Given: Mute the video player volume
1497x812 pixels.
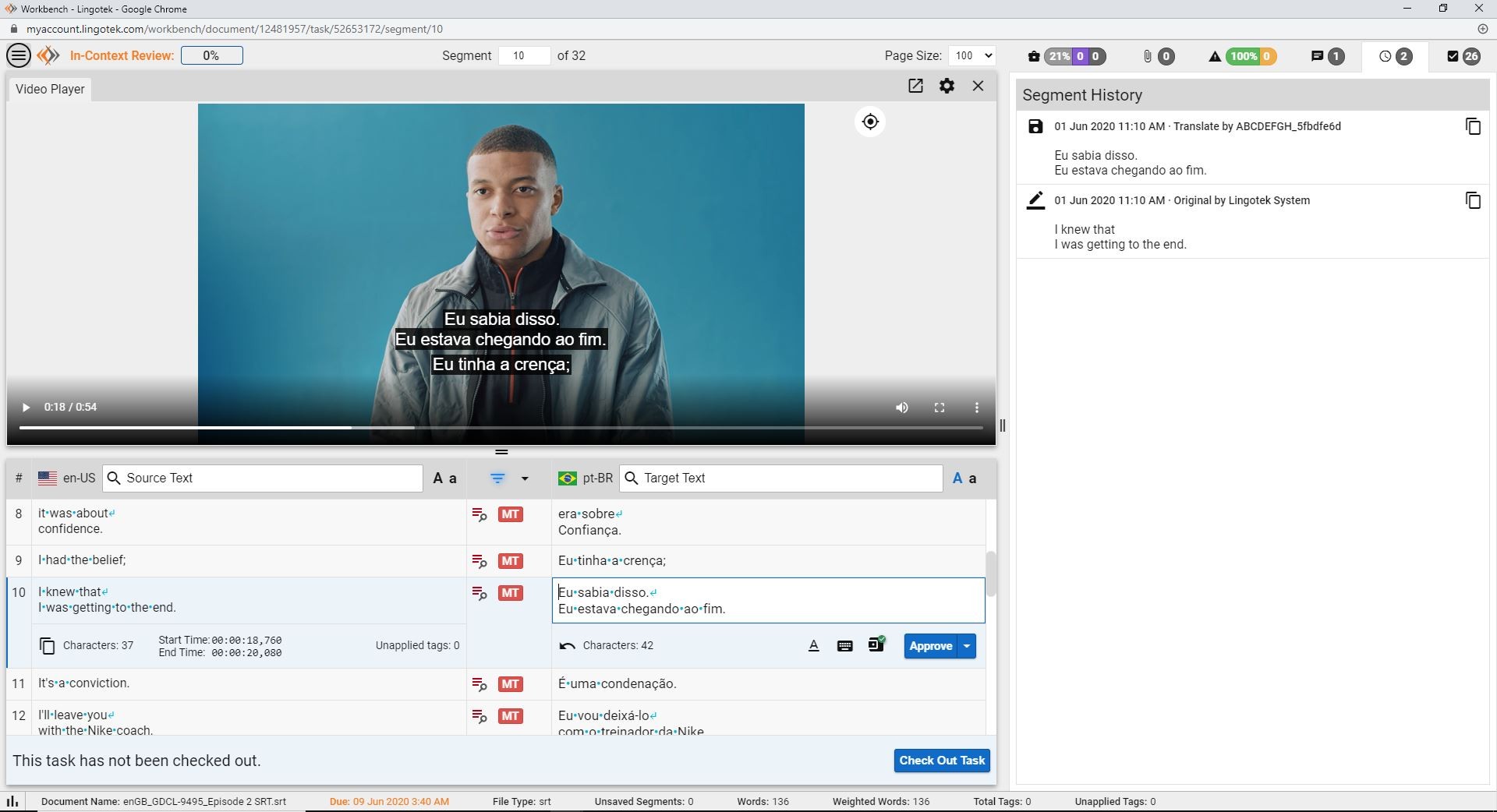Looking at the screenshot, I should coord(901,408).
